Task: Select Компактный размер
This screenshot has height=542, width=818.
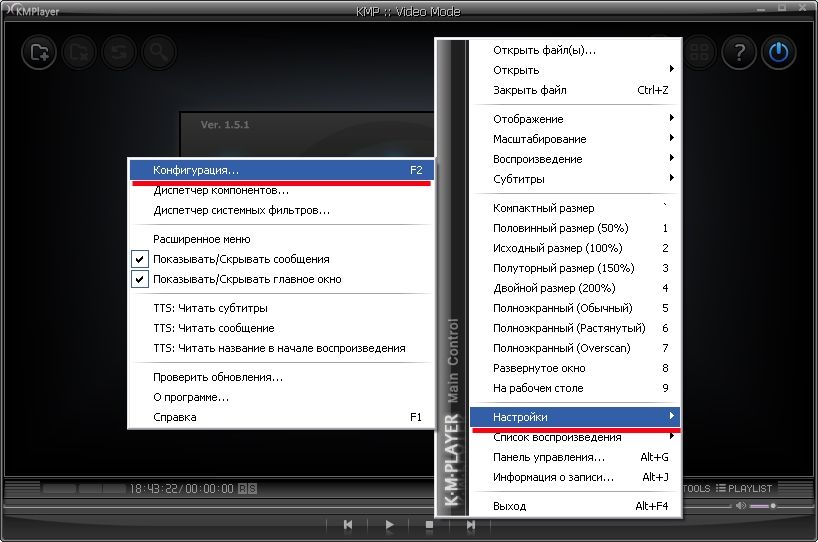Action: coord(575,208)
